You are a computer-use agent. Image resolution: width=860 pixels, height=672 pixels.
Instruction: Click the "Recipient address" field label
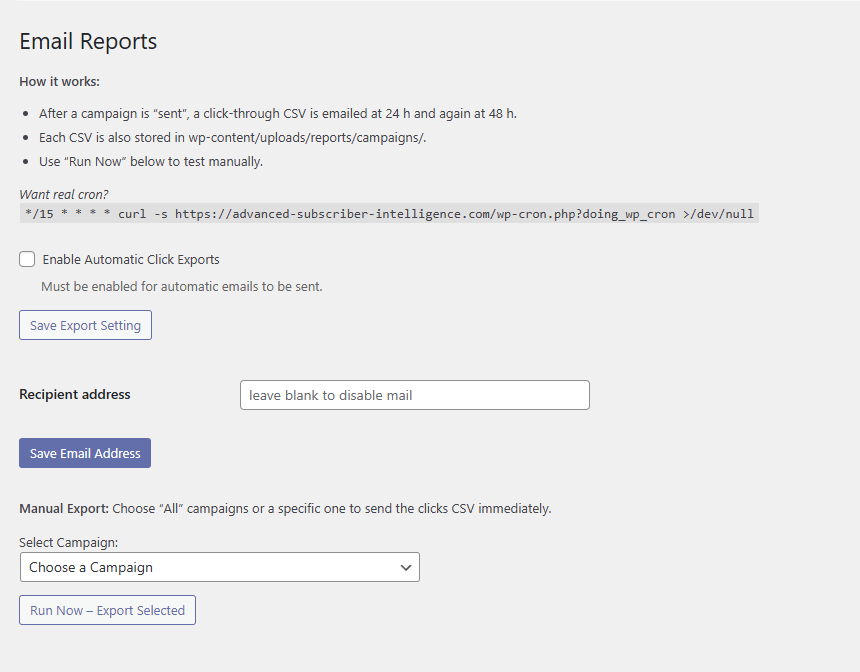click(75, 394)
